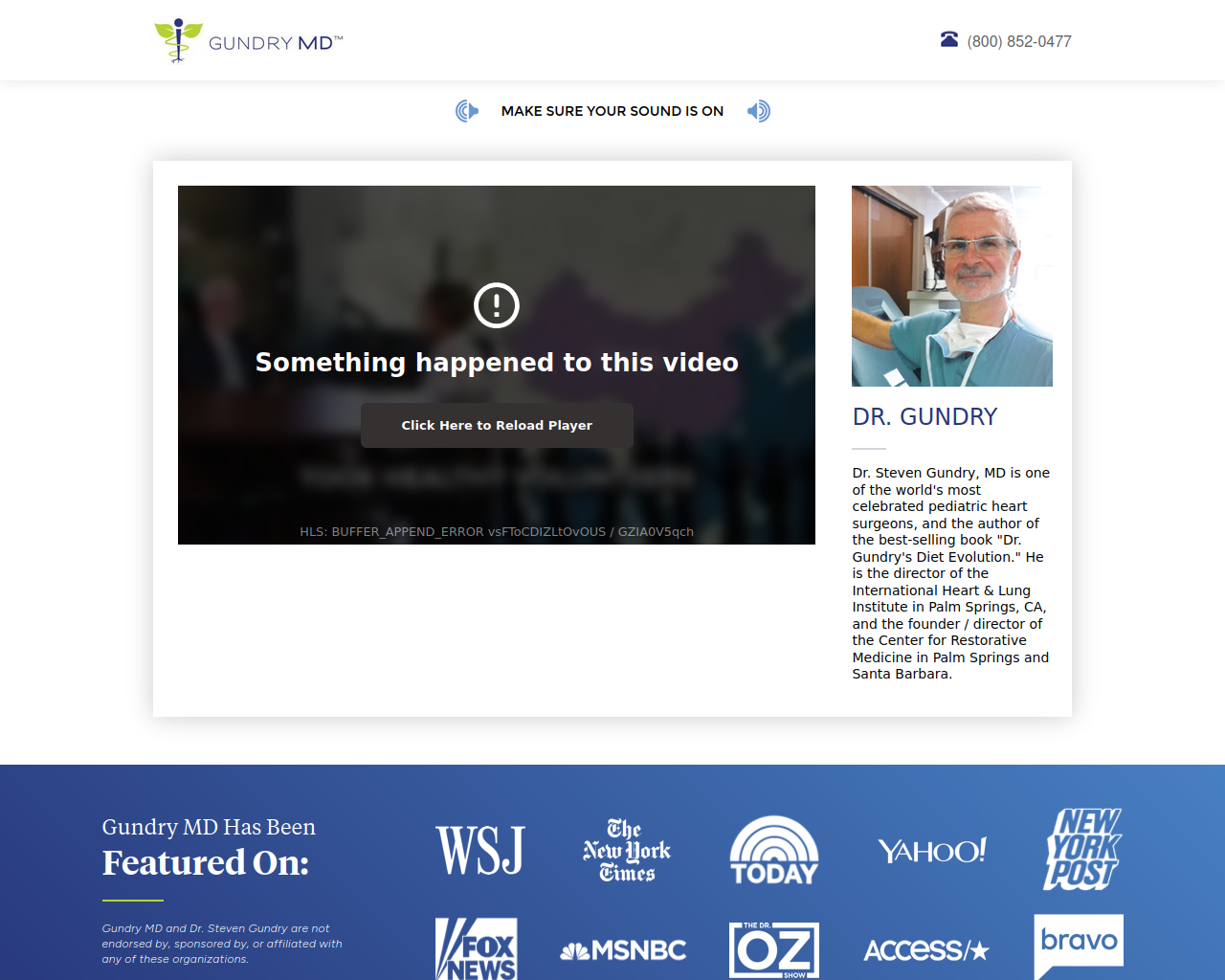Click the 'Featured On:' heading
1225x980 pixels.
pos(206,863)
